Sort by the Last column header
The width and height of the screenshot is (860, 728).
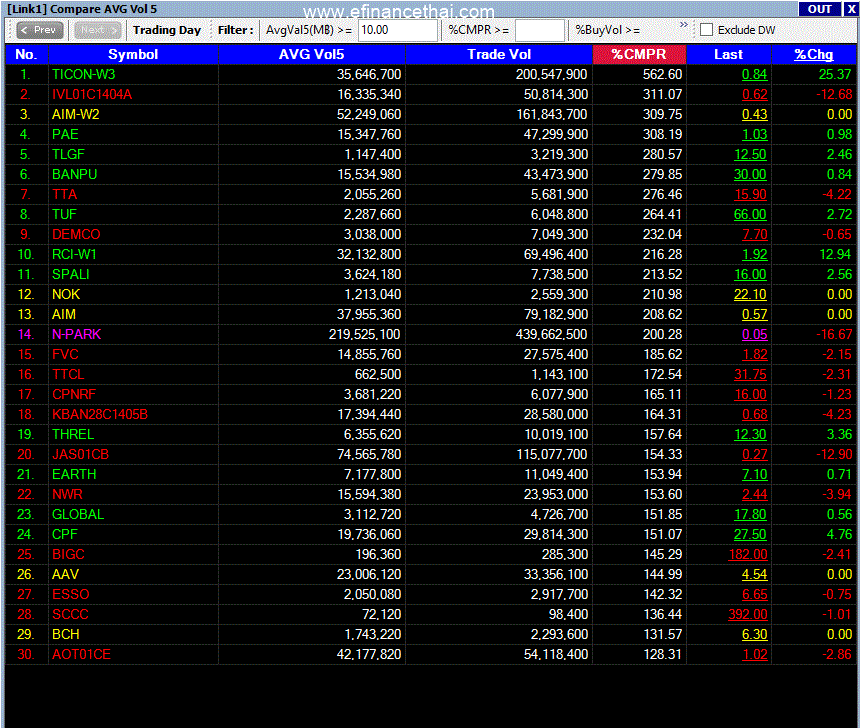coord(728,54)
